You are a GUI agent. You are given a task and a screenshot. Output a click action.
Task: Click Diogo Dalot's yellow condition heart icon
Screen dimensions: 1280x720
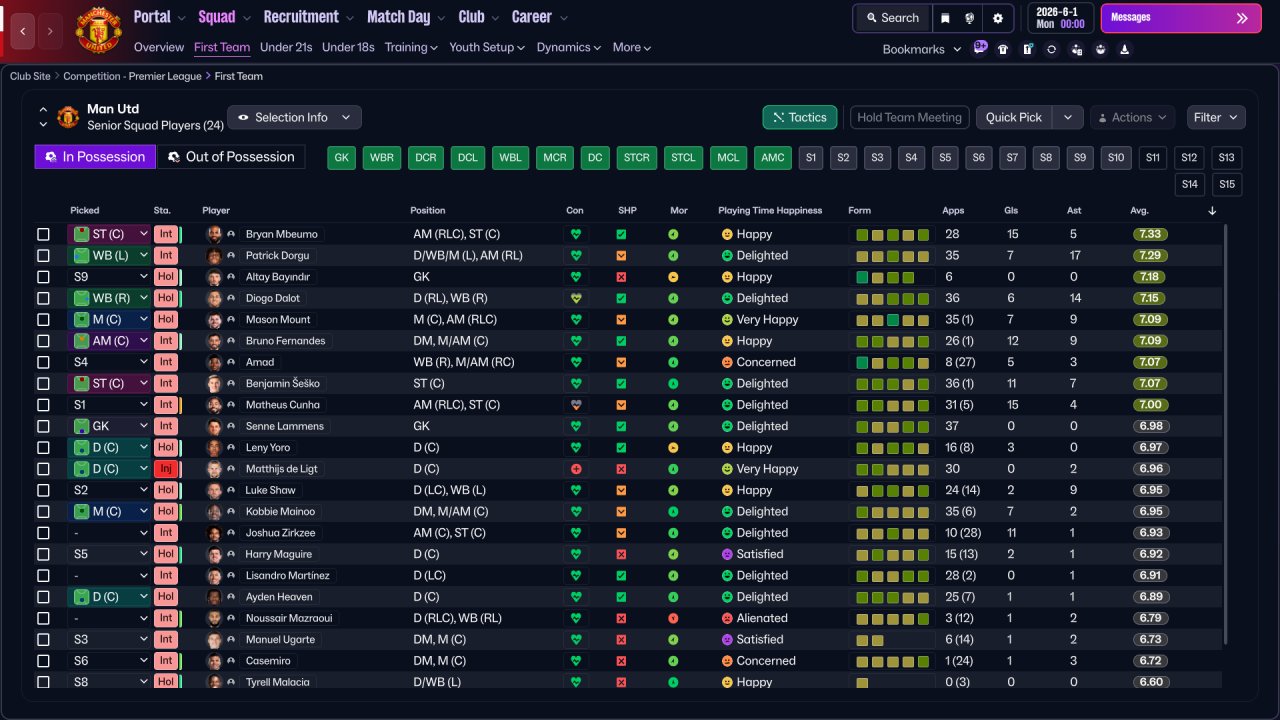click(576, 298)
